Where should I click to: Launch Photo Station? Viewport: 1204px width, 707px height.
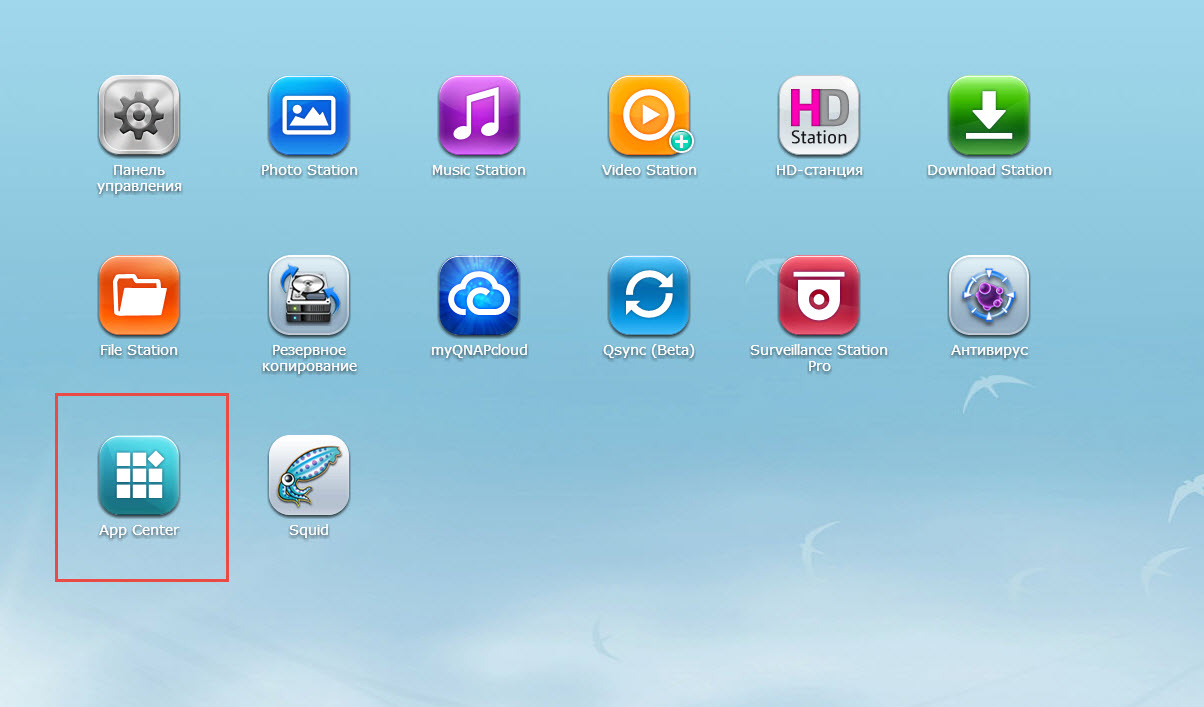309,116
